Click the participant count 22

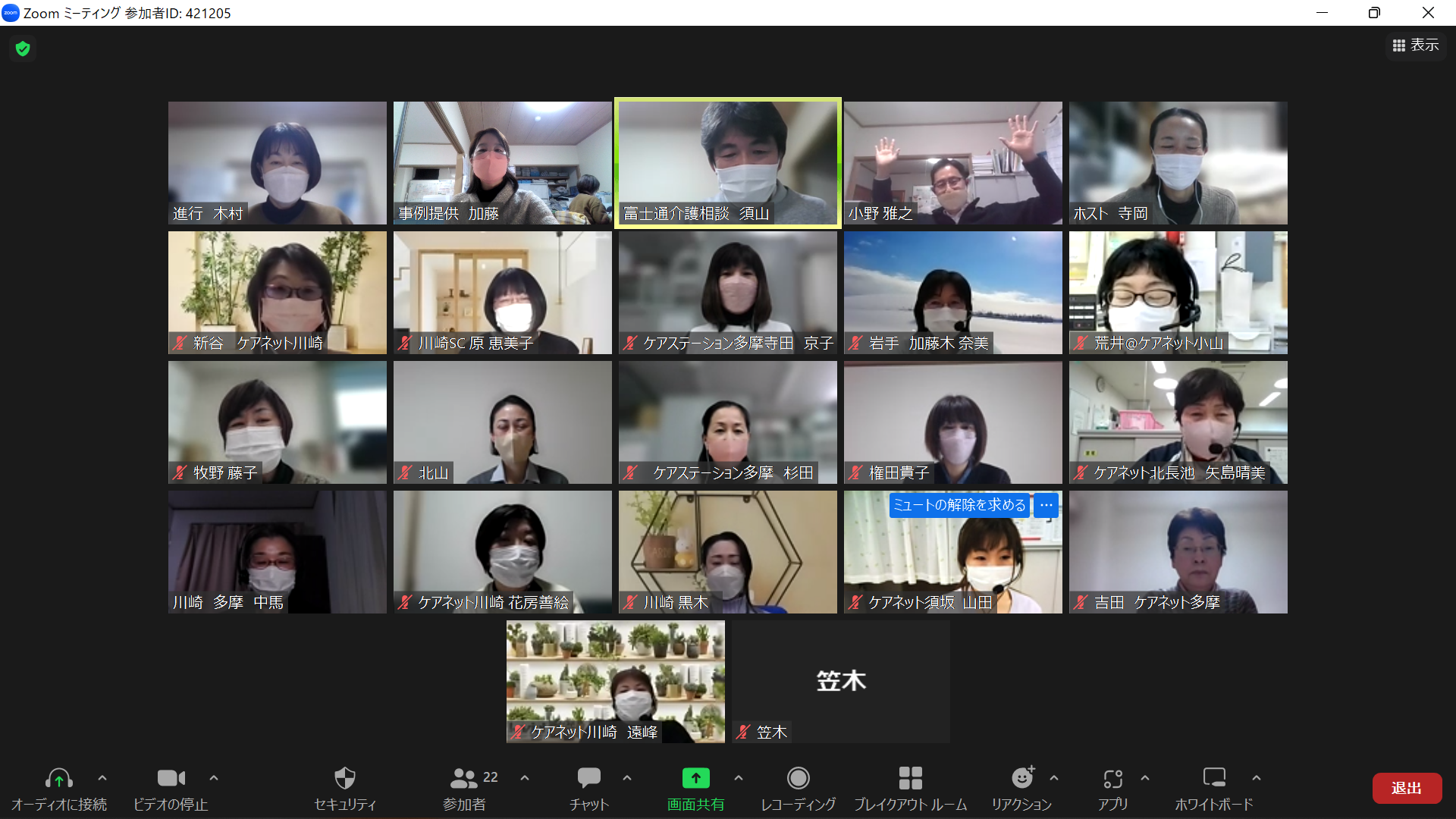491,777
